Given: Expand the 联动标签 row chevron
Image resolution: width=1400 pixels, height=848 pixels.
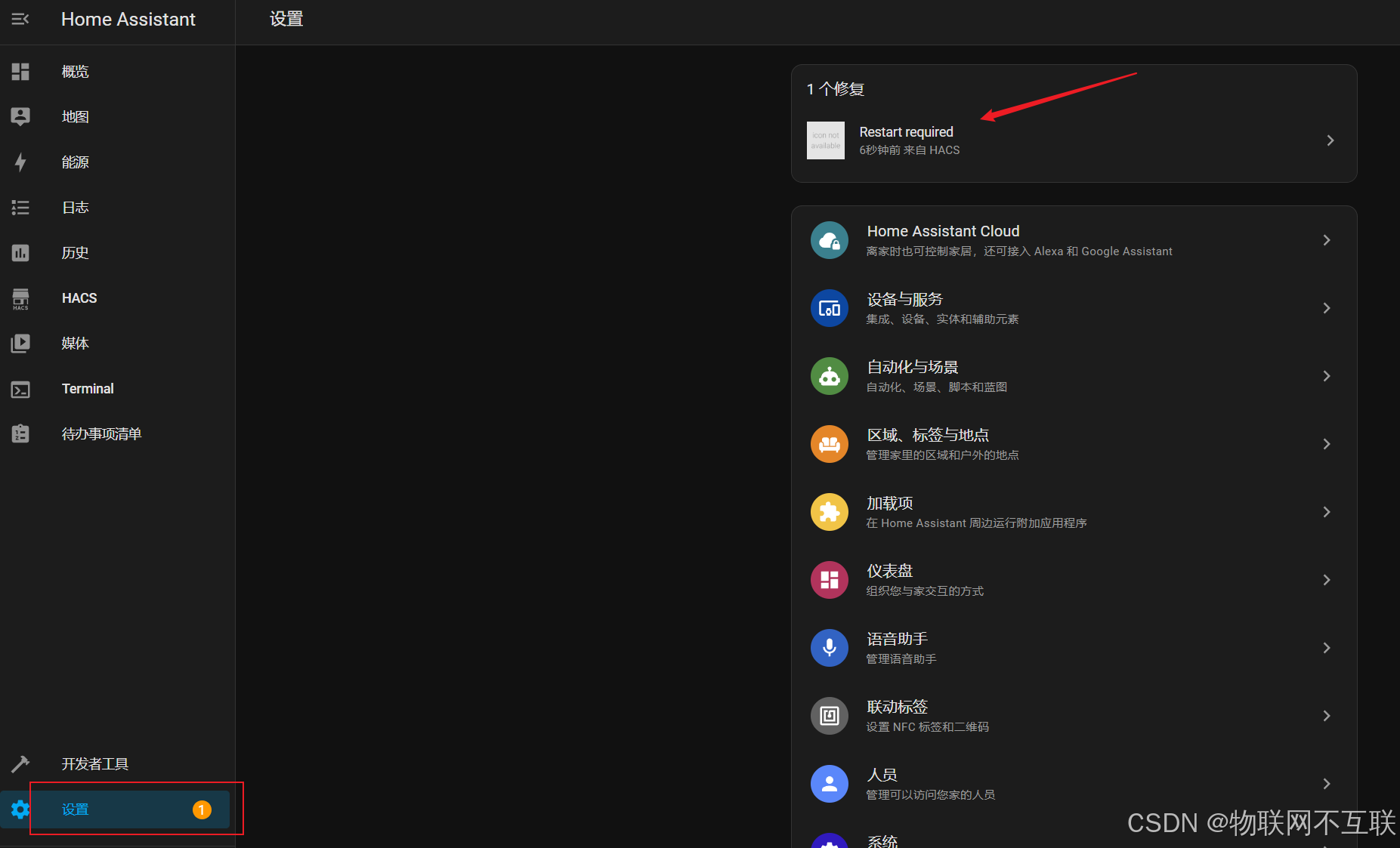Looking at the screenshot, I should [1327, 716].
